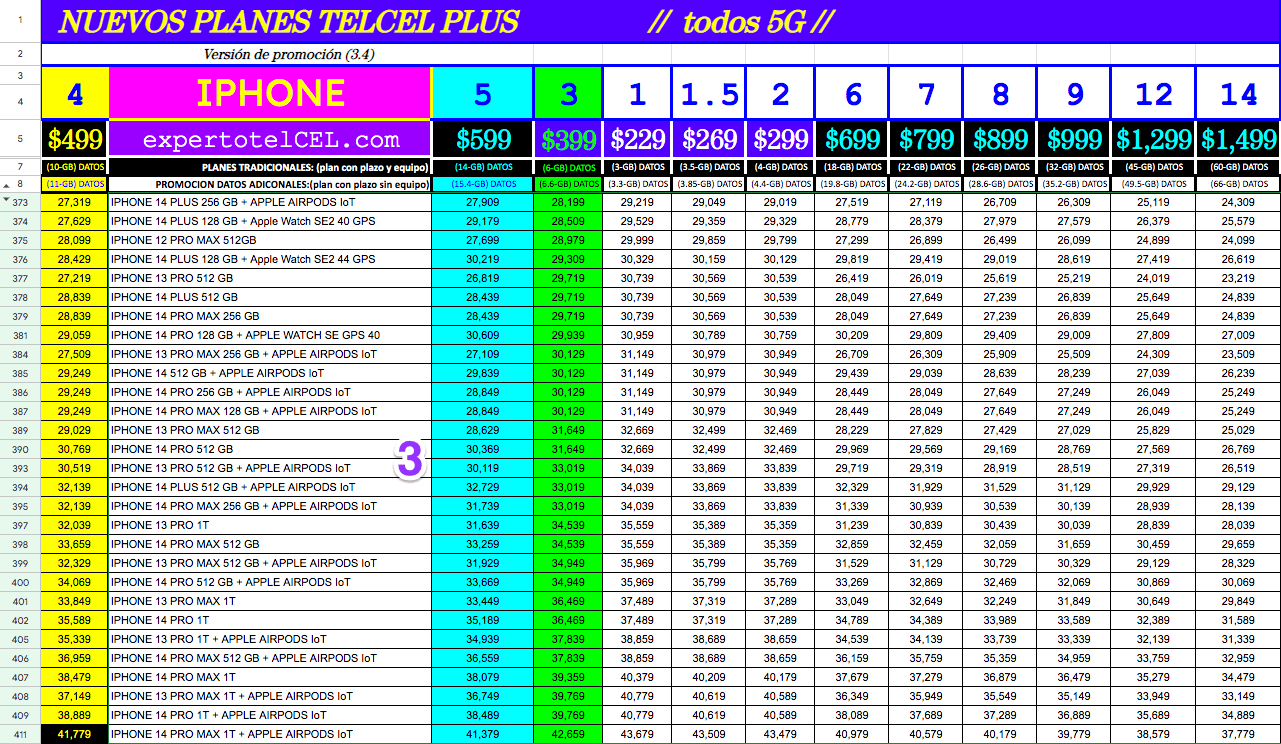
Task: Select the '(66-GB) DATOS' cell
Action: [1238, 184]
